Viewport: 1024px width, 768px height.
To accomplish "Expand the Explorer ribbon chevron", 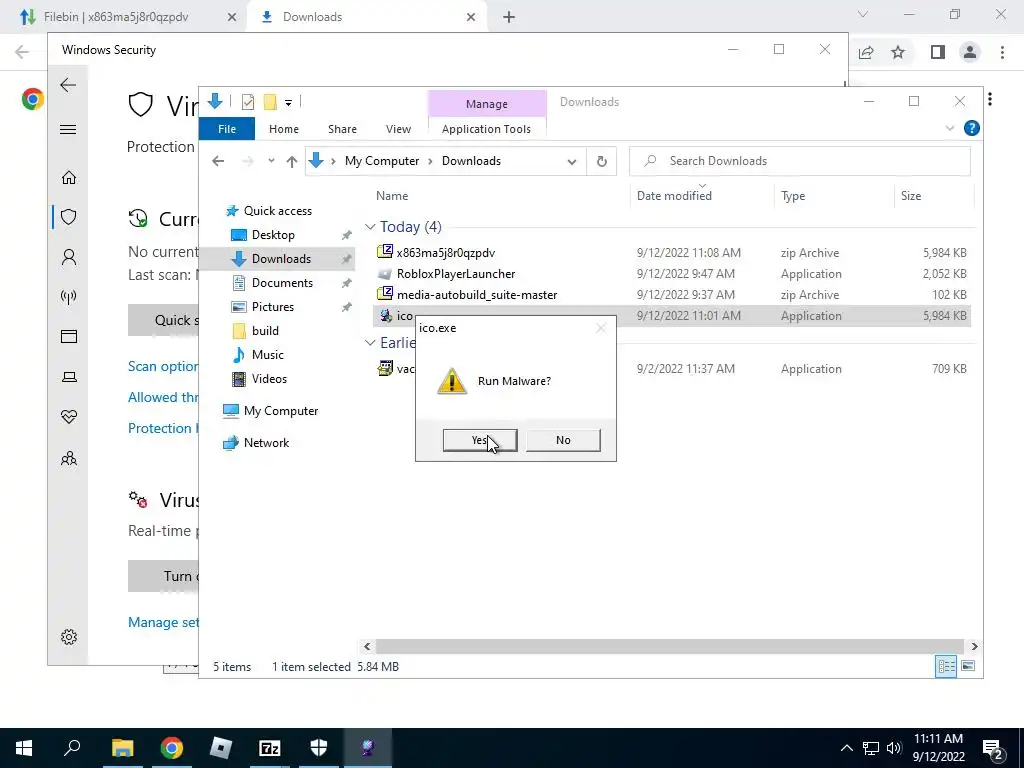I will pyautogui.click(x=950, y=128).
